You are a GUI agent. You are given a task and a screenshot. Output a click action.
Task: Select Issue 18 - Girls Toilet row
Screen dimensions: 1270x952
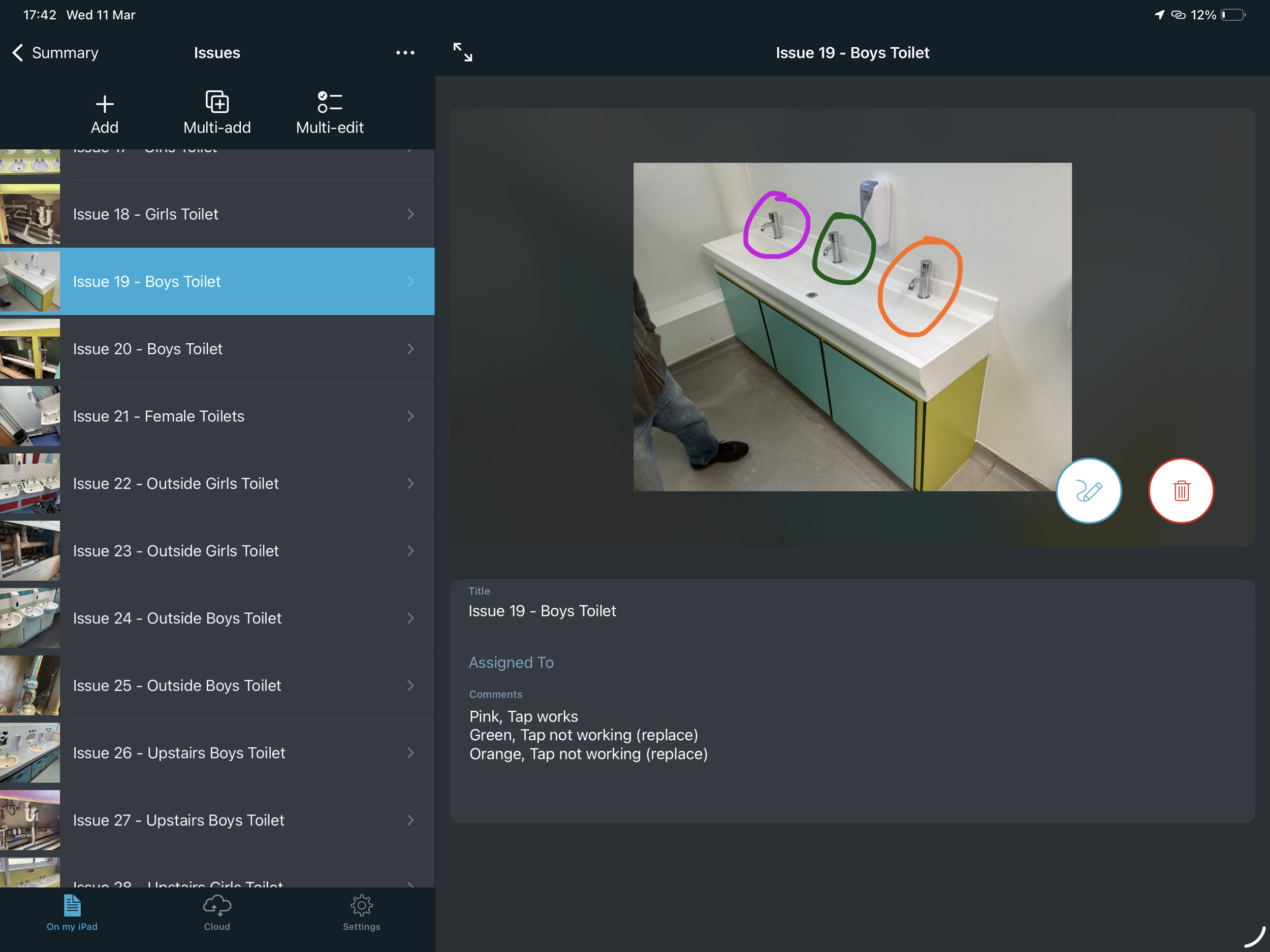coord(217,215)
